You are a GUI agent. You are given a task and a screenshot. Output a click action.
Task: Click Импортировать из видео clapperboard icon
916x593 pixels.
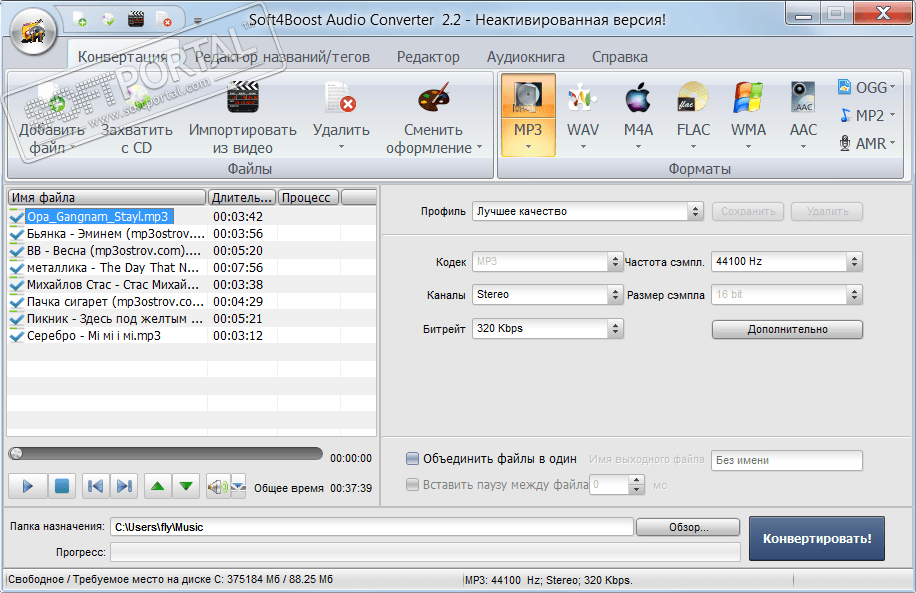(x=242, y=98)
